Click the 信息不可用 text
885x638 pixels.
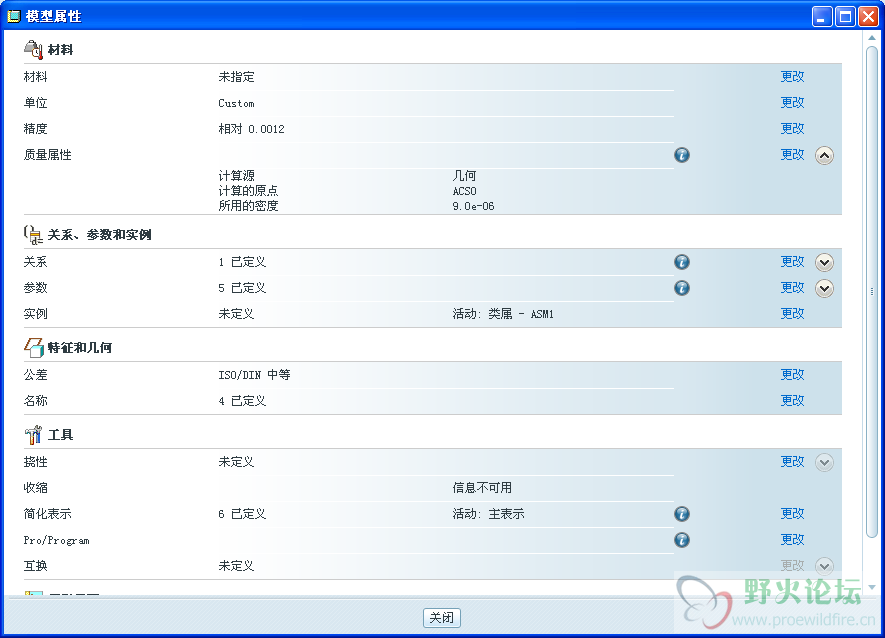click(481, 488)
